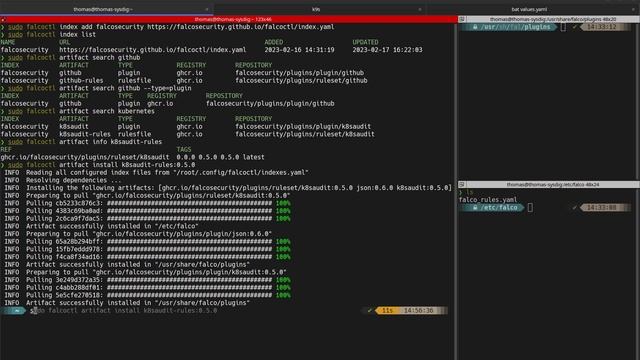Click the UPDATED date 2023-02-17 16:22:03
640x360 pixels.
point(387,50)
